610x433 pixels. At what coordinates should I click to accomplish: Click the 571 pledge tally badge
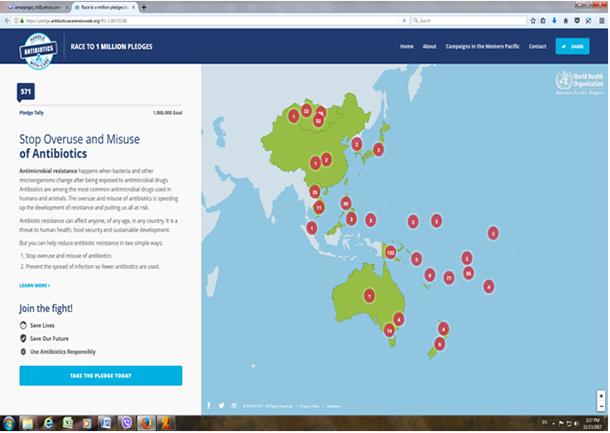pyautogui.click(x=27, y=92)
